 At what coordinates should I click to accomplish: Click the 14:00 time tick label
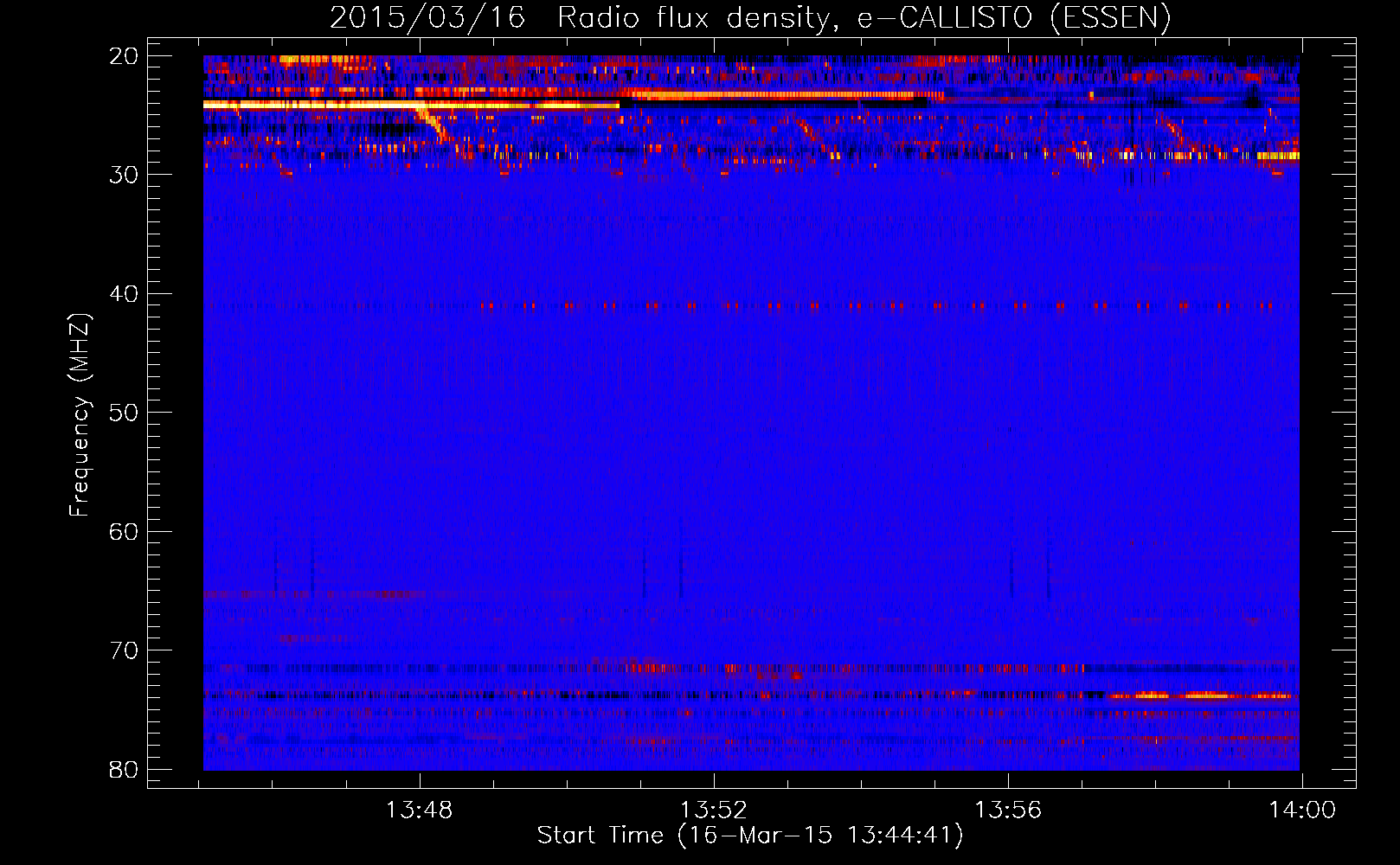[x=1302, y=811]
